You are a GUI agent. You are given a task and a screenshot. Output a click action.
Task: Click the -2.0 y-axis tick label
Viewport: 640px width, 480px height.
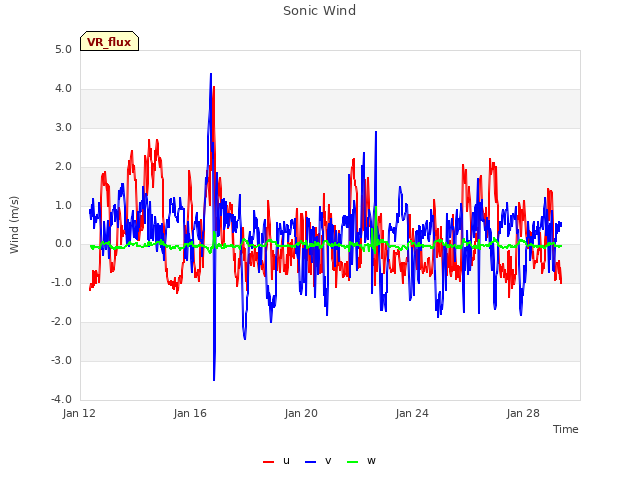click(61, 322)
